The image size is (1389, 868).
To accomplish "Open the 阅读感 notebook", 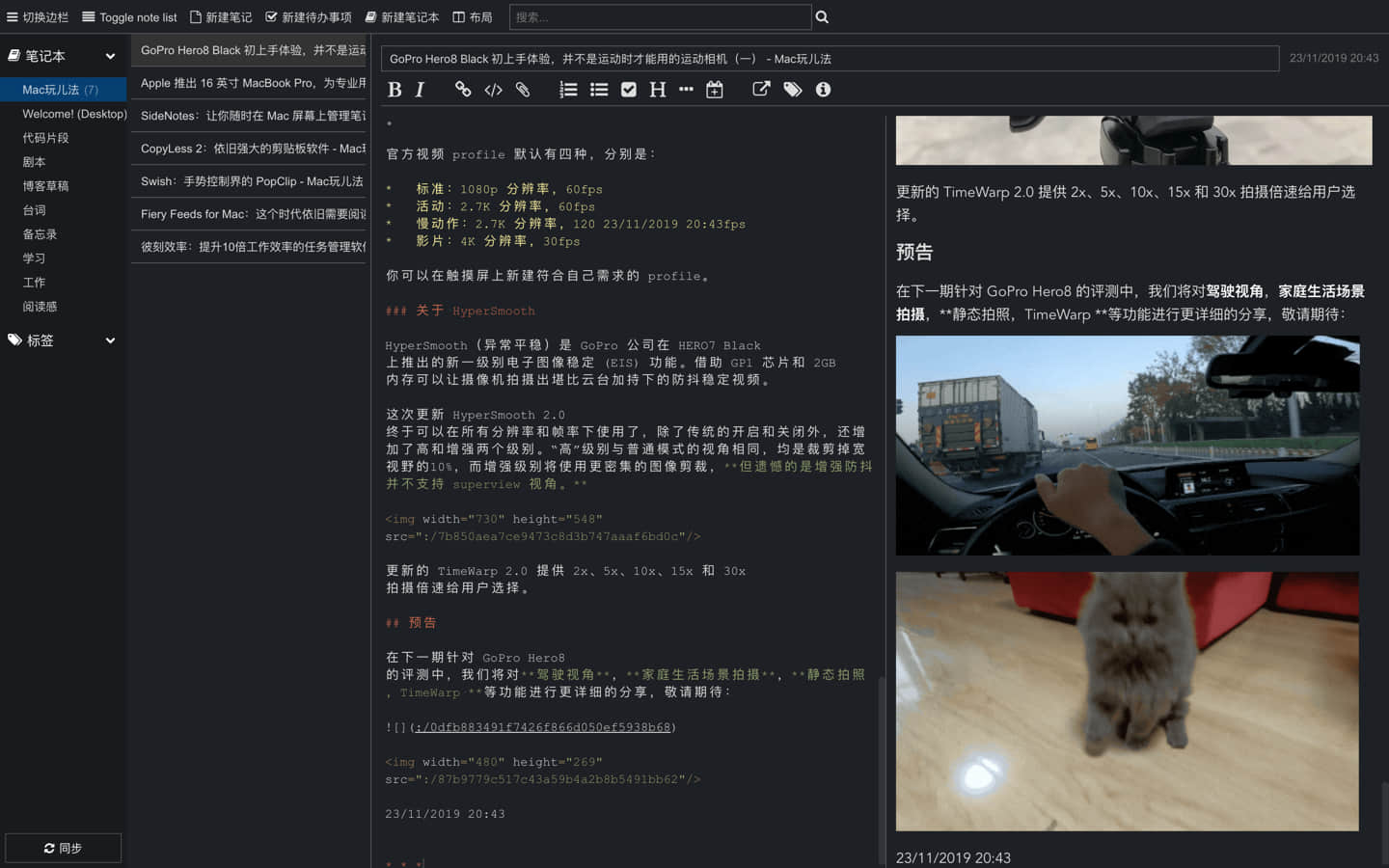I will (x=64, y=307).
